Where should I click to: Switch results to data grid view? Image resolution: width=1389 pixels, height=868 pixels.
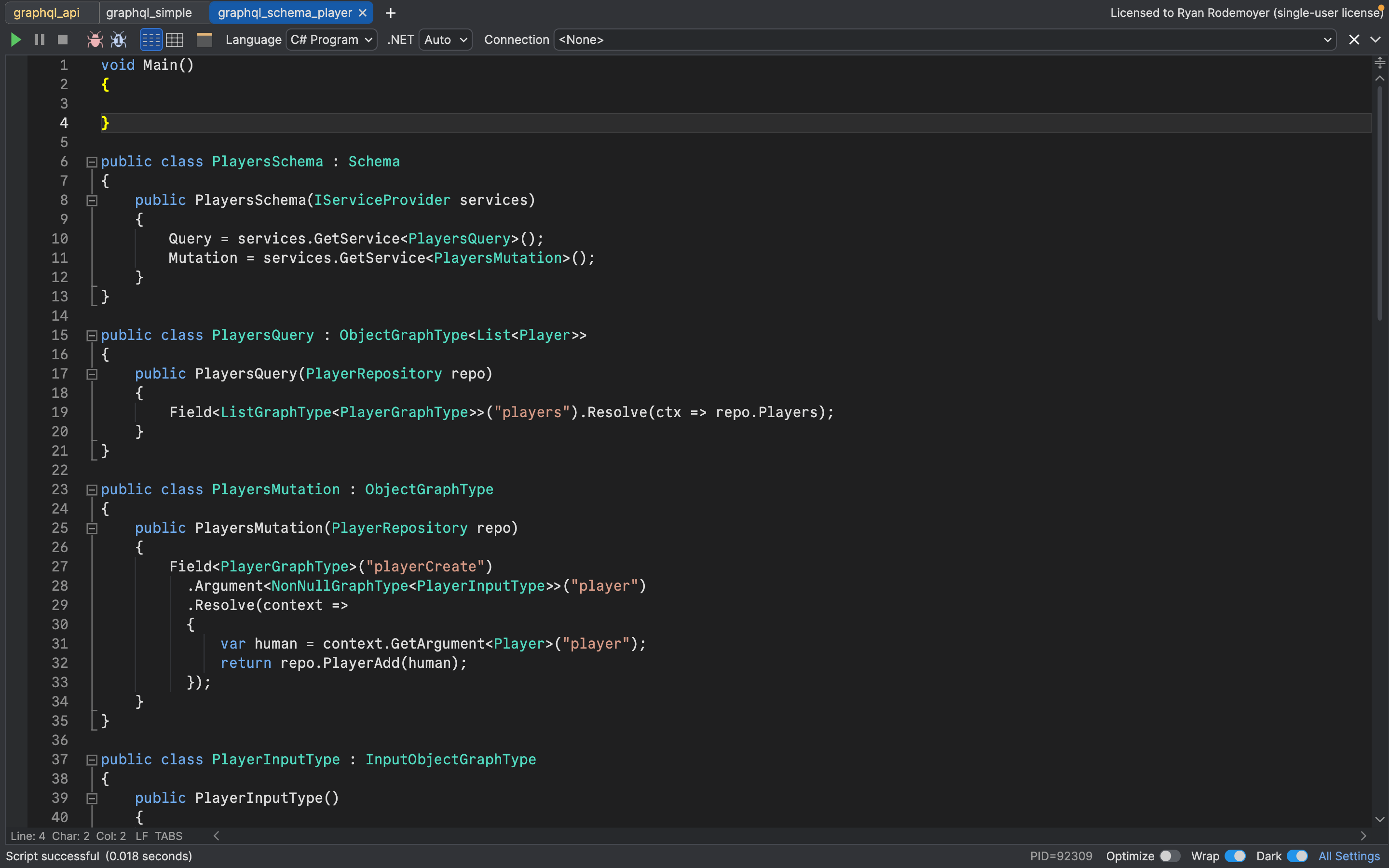click(x=175, y=40)
